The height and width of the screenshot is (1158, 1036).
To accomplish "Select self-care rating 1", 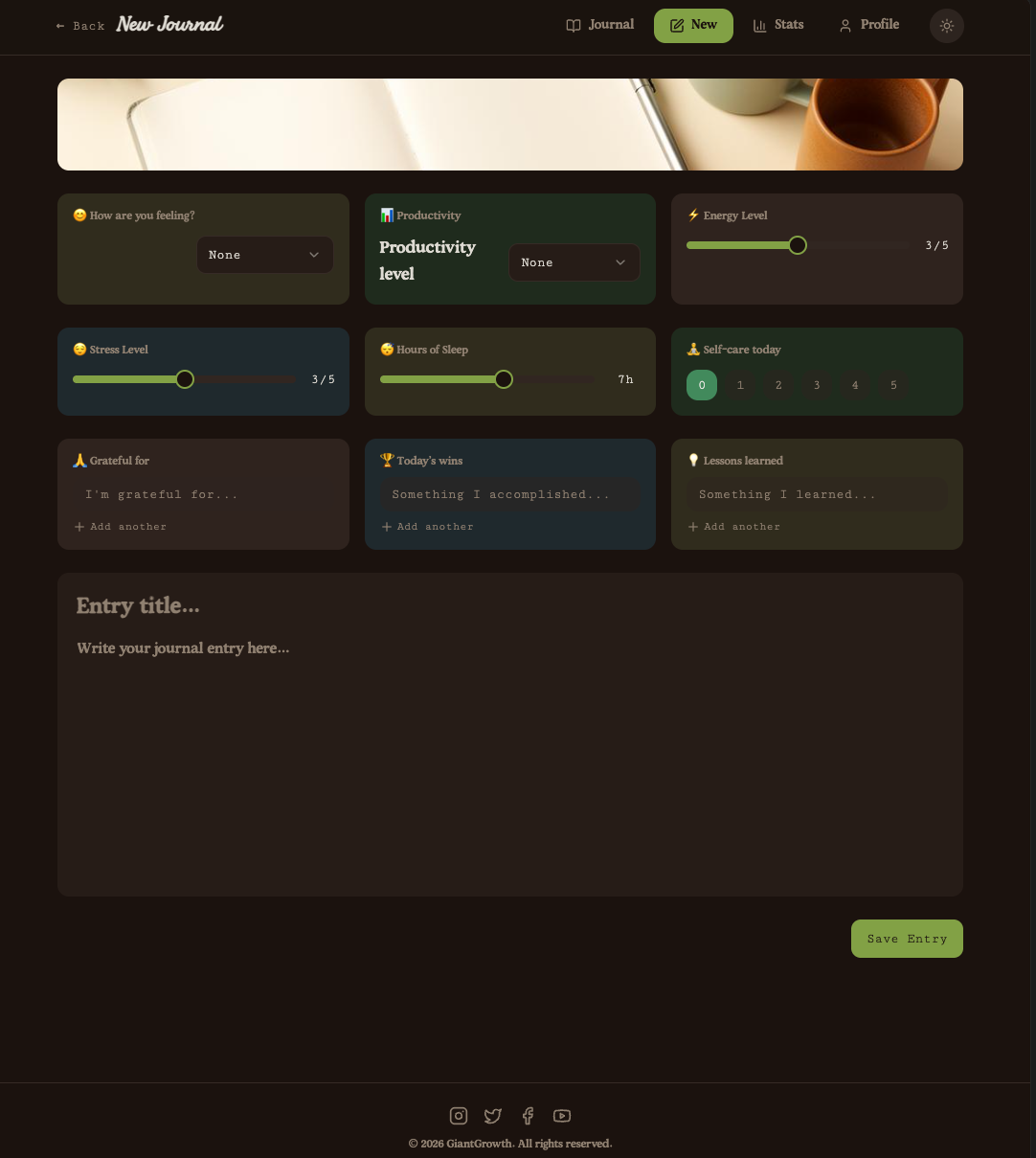I will tap(740, 385).
